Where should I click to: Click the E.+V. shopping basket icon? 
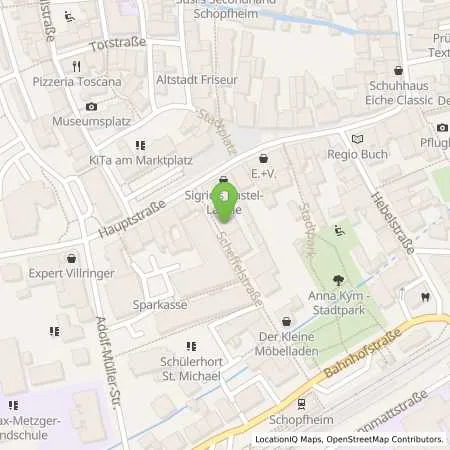[x=263, y=158]
